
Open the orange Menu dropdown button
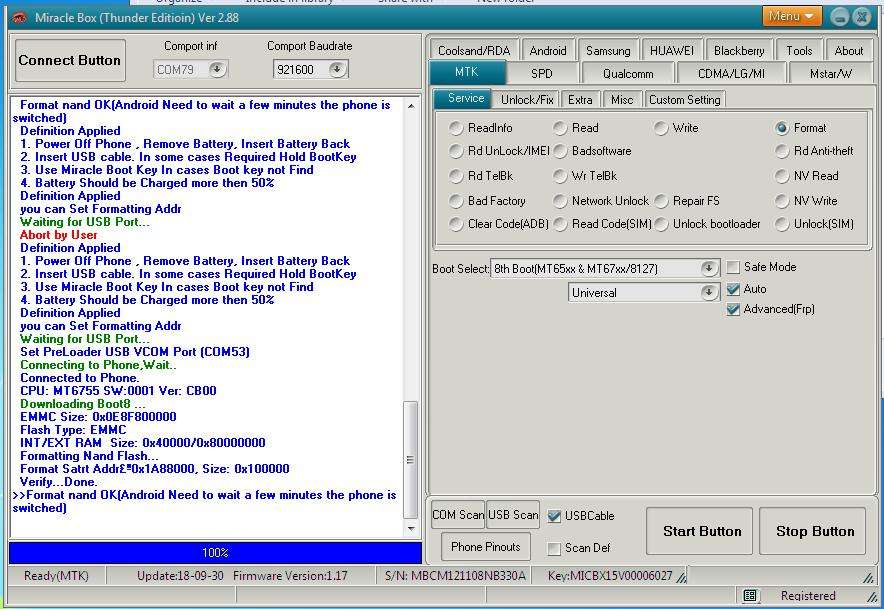792,16
